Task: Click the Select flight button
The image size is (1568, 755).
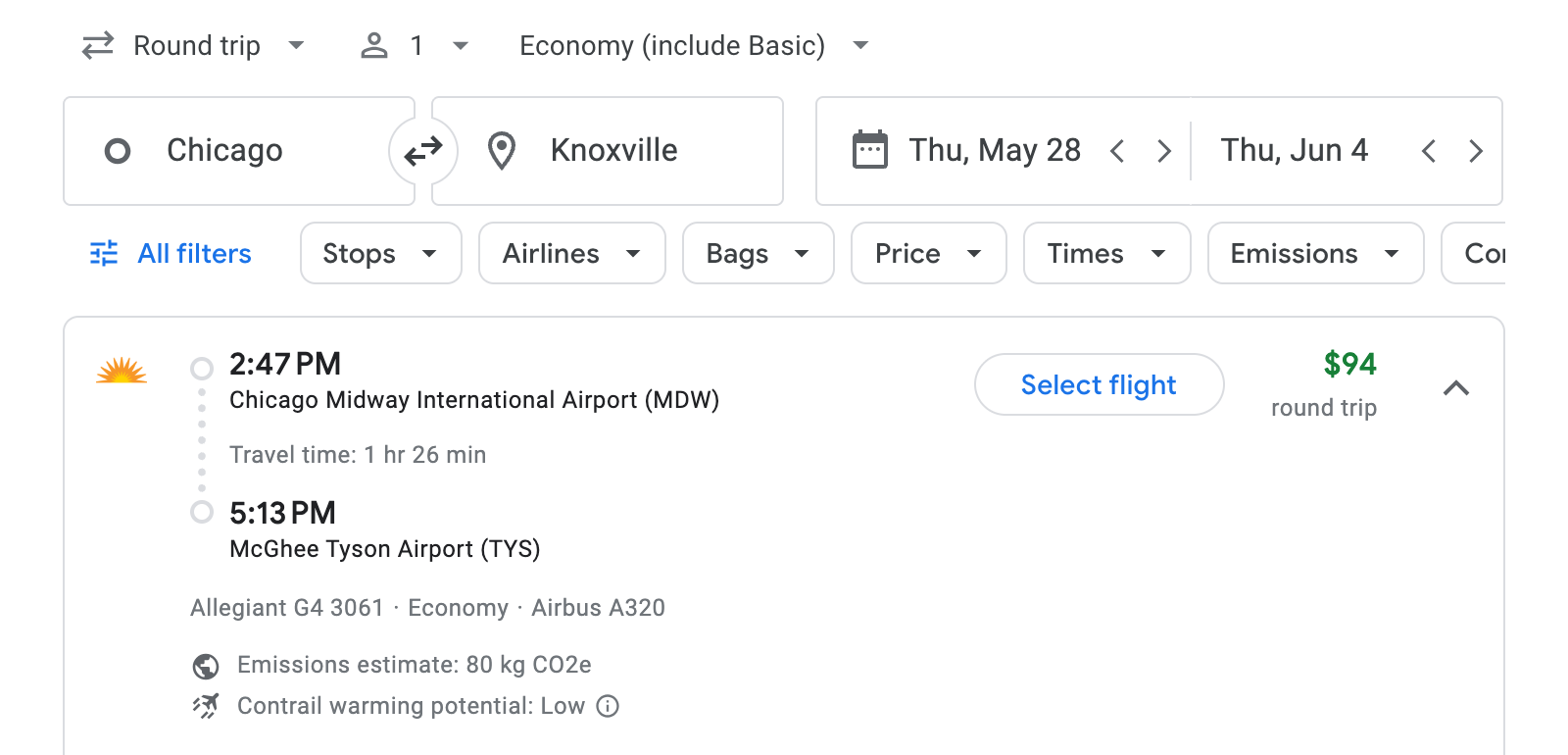Action: click(1099, 384)
